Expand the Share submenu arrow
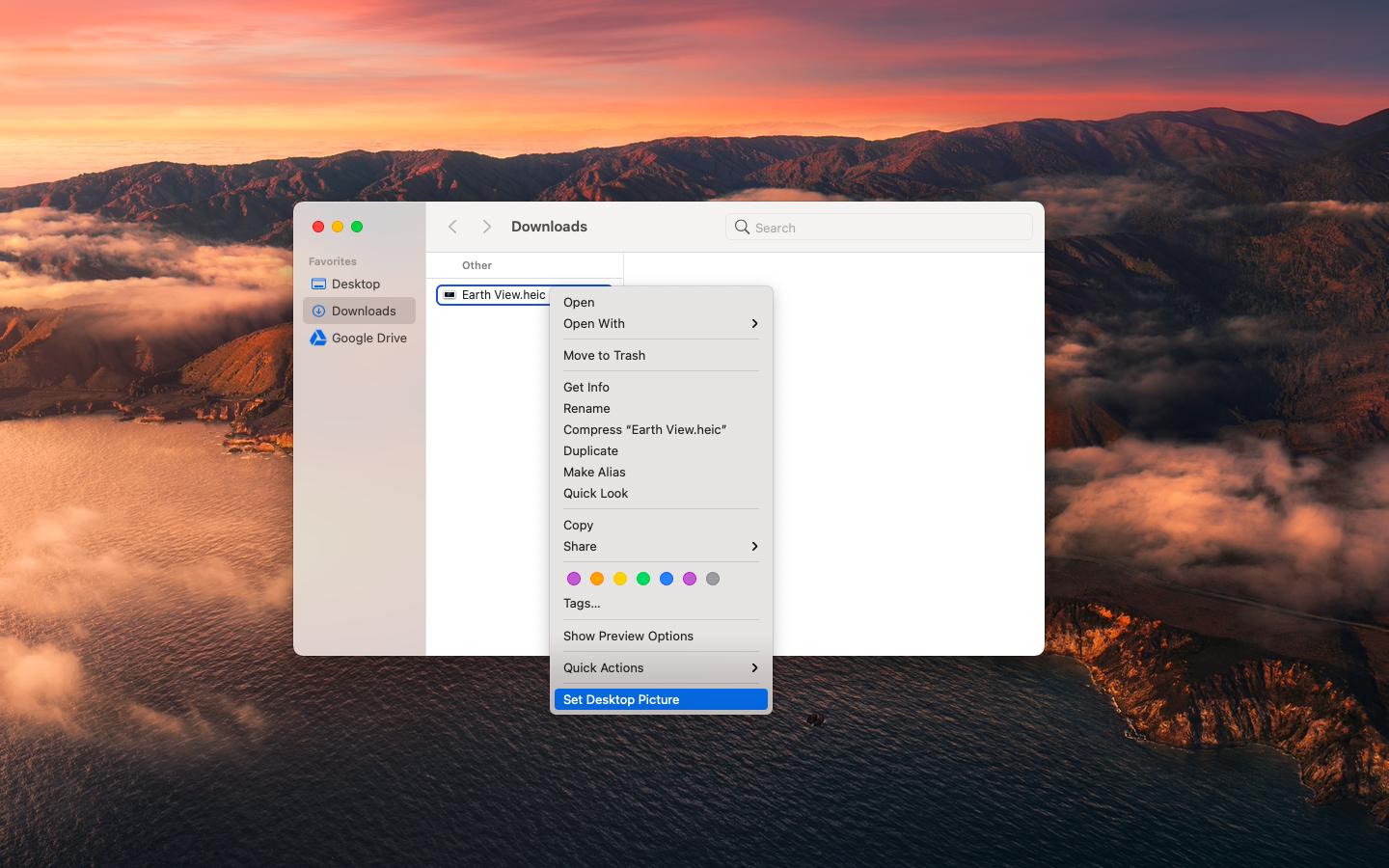 [x=754, y=546]
